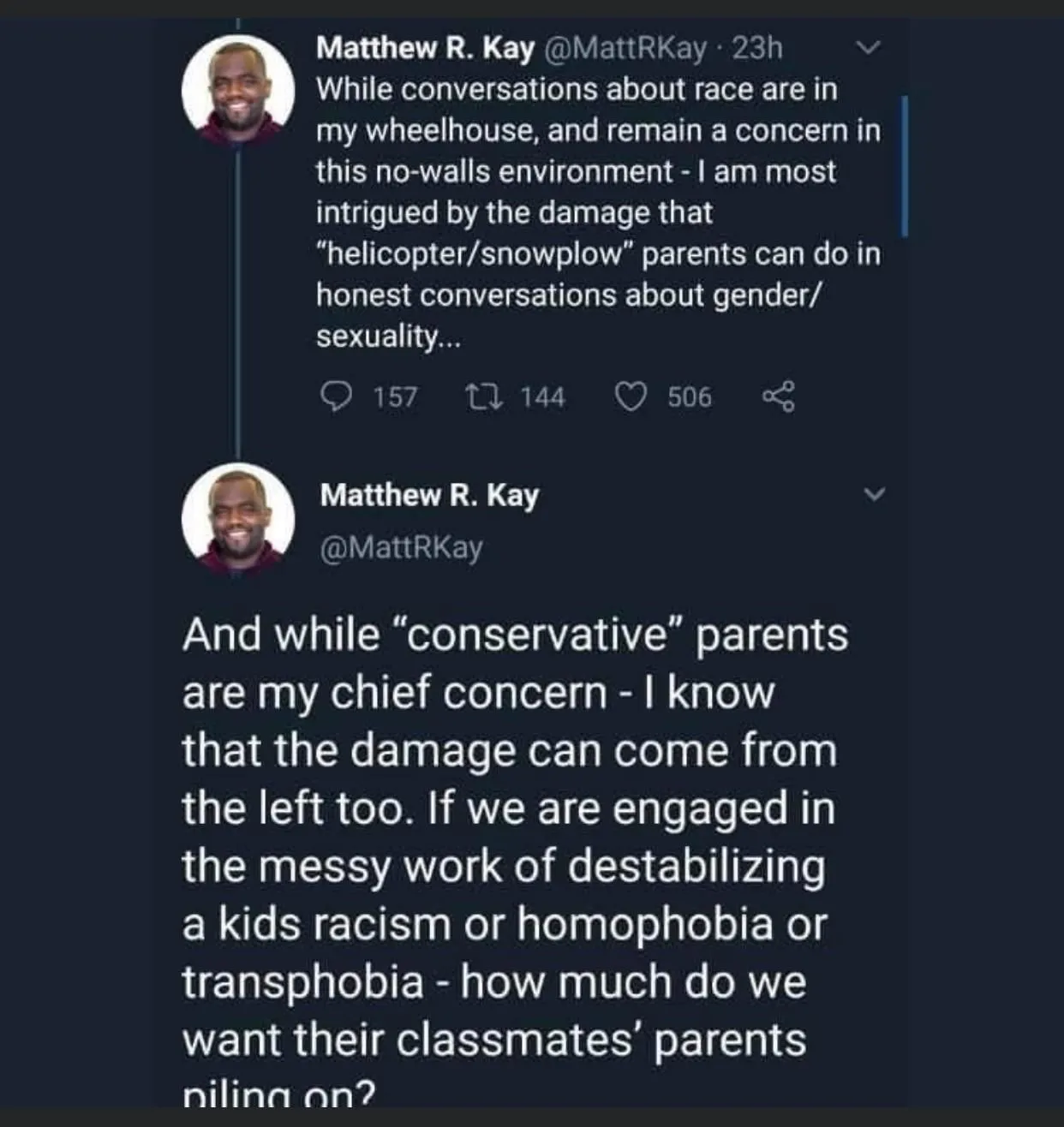The height and width of the screenshot is (1127, 1064).
Task: Click the 506 likes count
Action: pos(690,397)
